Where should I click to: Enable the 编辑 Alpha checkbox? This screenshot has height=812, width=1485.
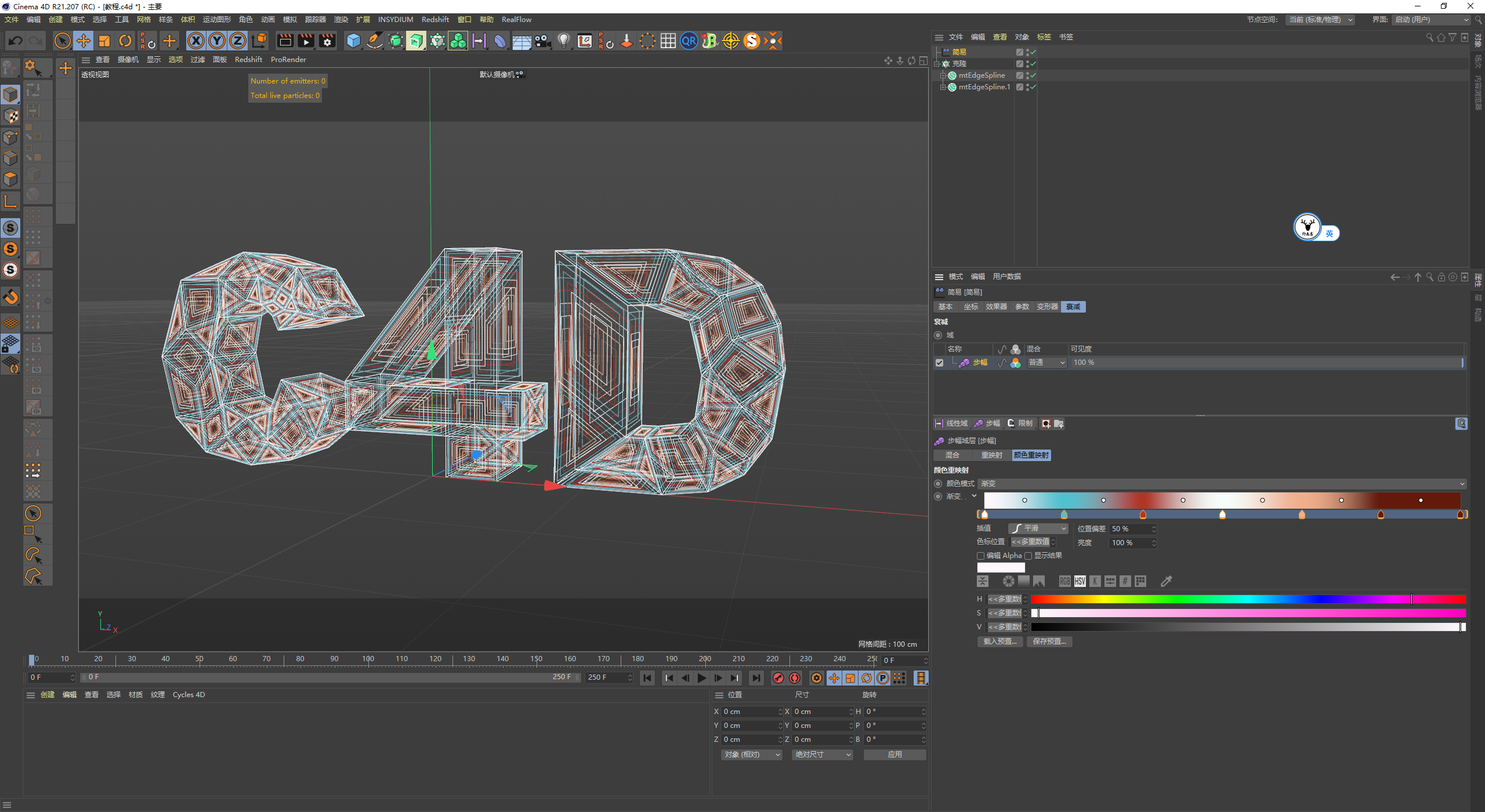point(980,556)
